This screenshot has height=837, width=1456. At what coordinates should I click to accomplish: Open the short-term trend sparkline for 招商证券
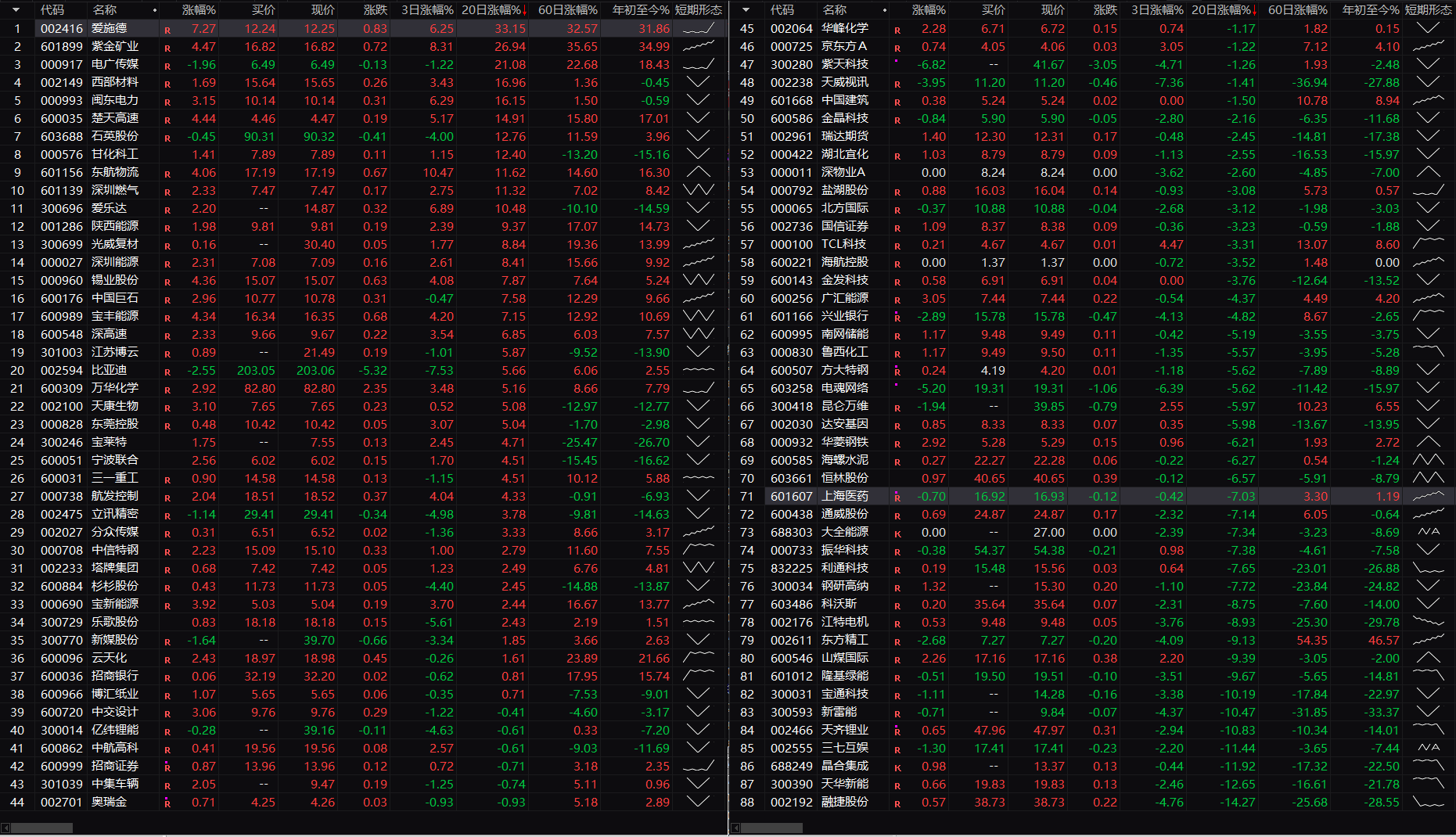point(699,766)
